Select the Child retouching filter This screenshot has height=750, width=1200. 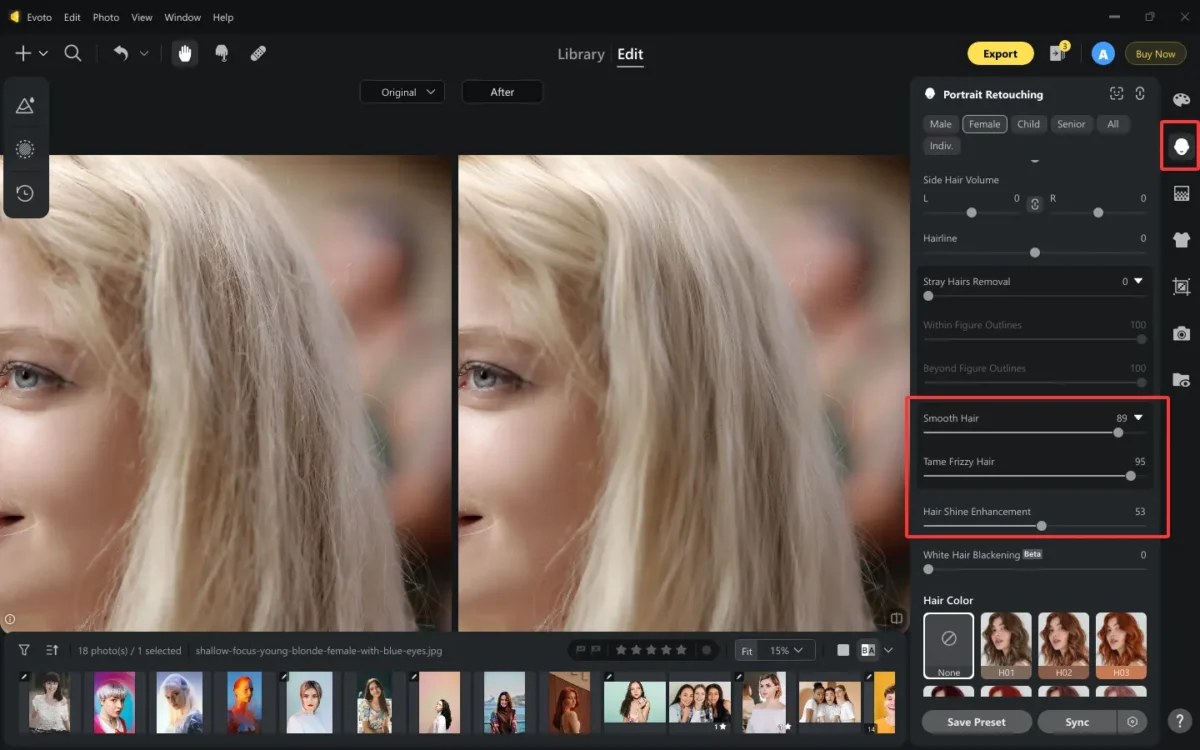click(x=1029, y=124)
